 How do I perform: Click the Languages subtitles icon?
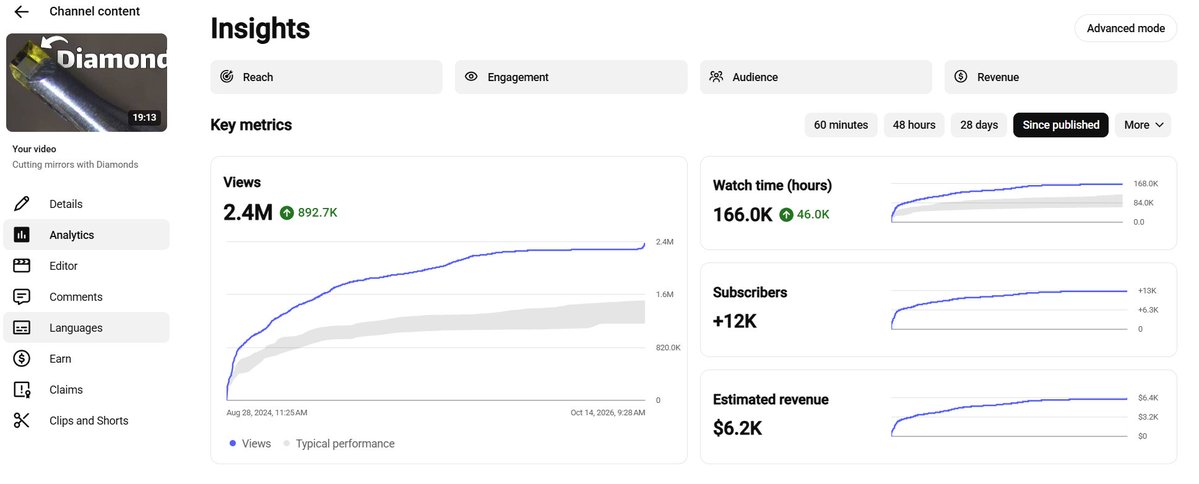[21, 327]
